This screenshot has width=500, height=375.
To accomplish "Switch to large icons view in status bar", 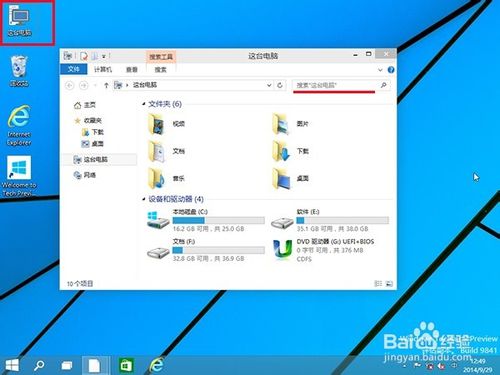I will tap(389, 284).
